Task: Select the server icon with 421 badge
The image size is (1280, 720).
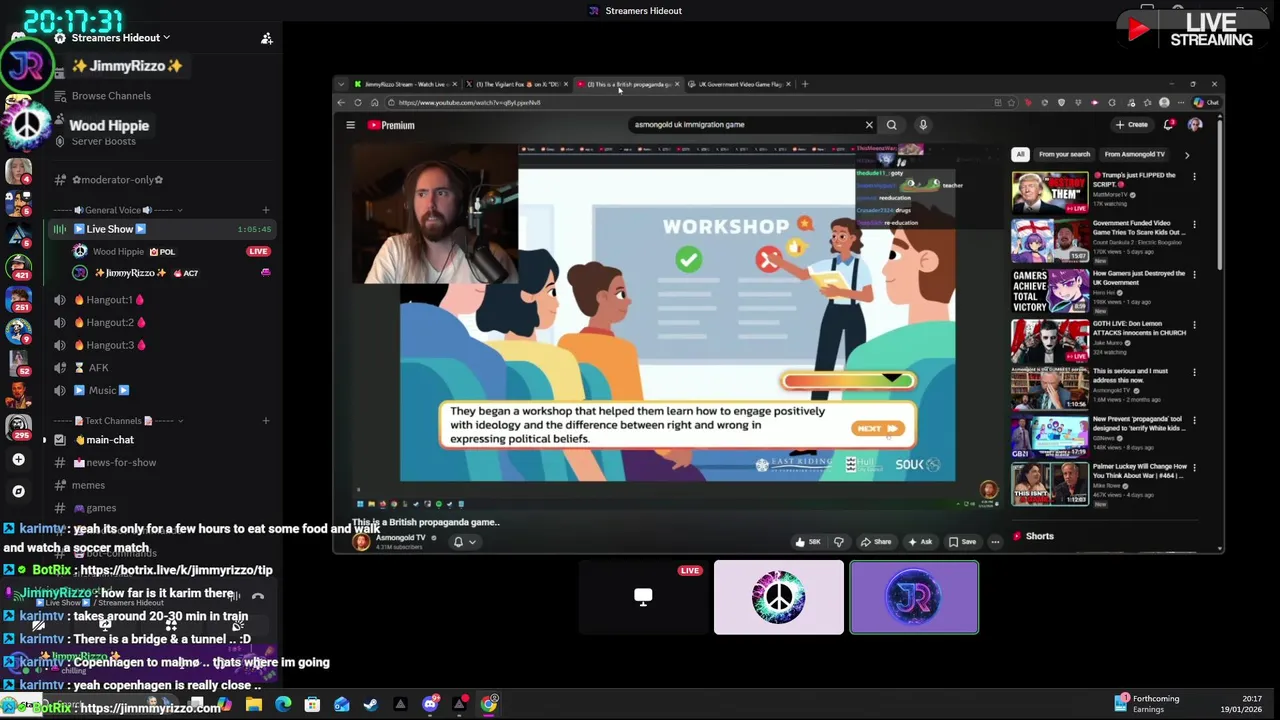Action: tap(19, 266)
